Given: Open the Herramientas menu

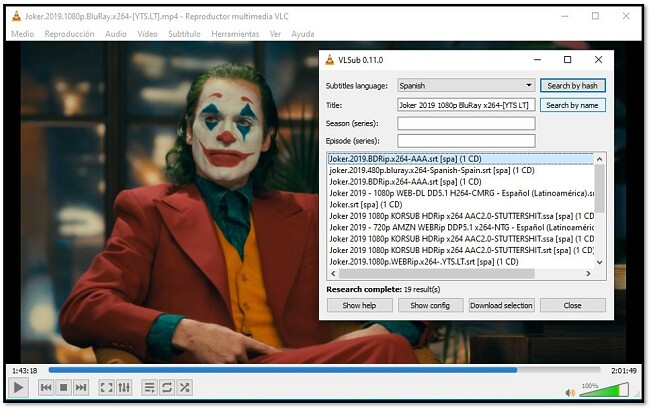Looking at the screenshot, I should (x=235, y=34).
